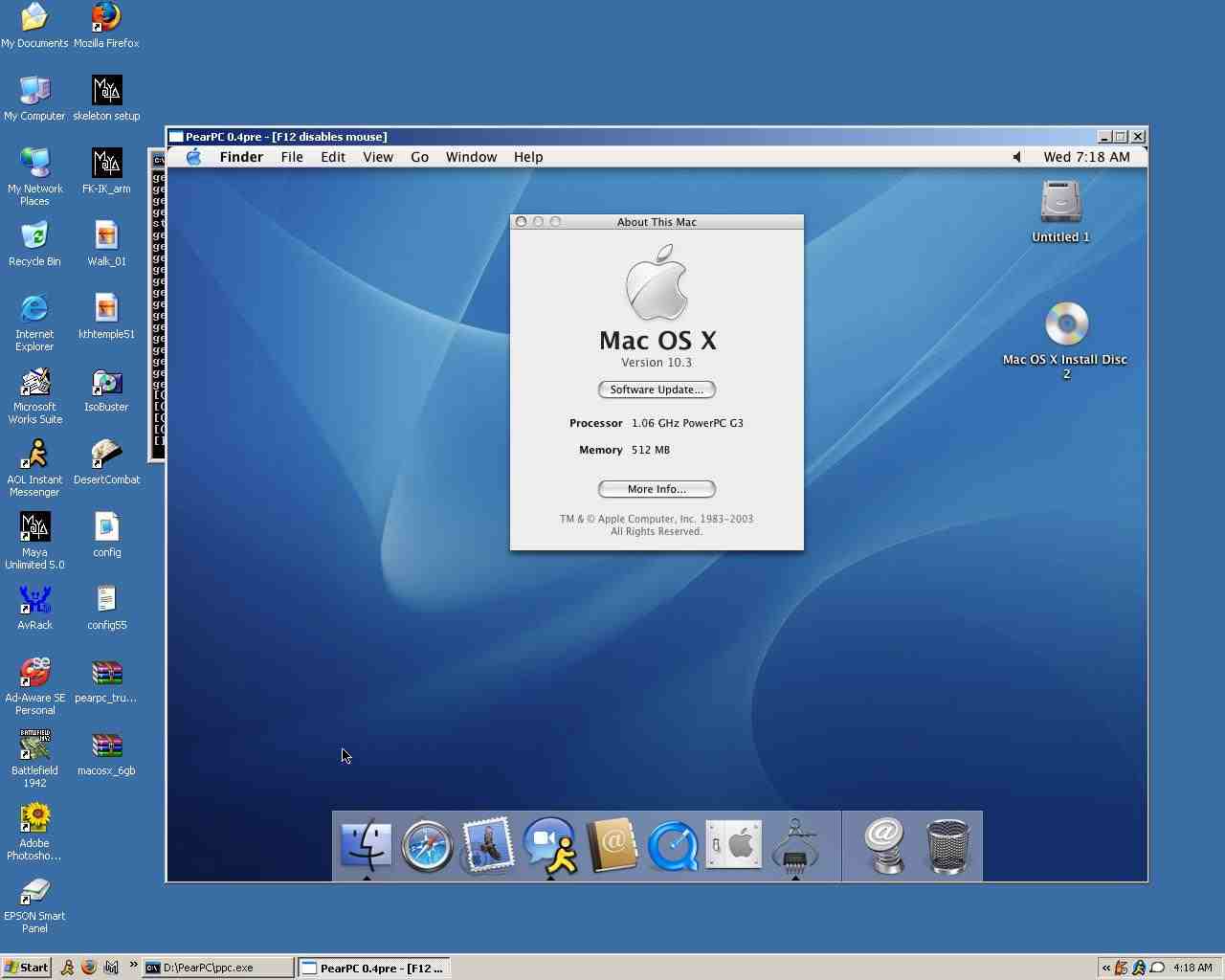Launch QuickTime Player from dock
The image size is (1225, 980).
(673, 845)
